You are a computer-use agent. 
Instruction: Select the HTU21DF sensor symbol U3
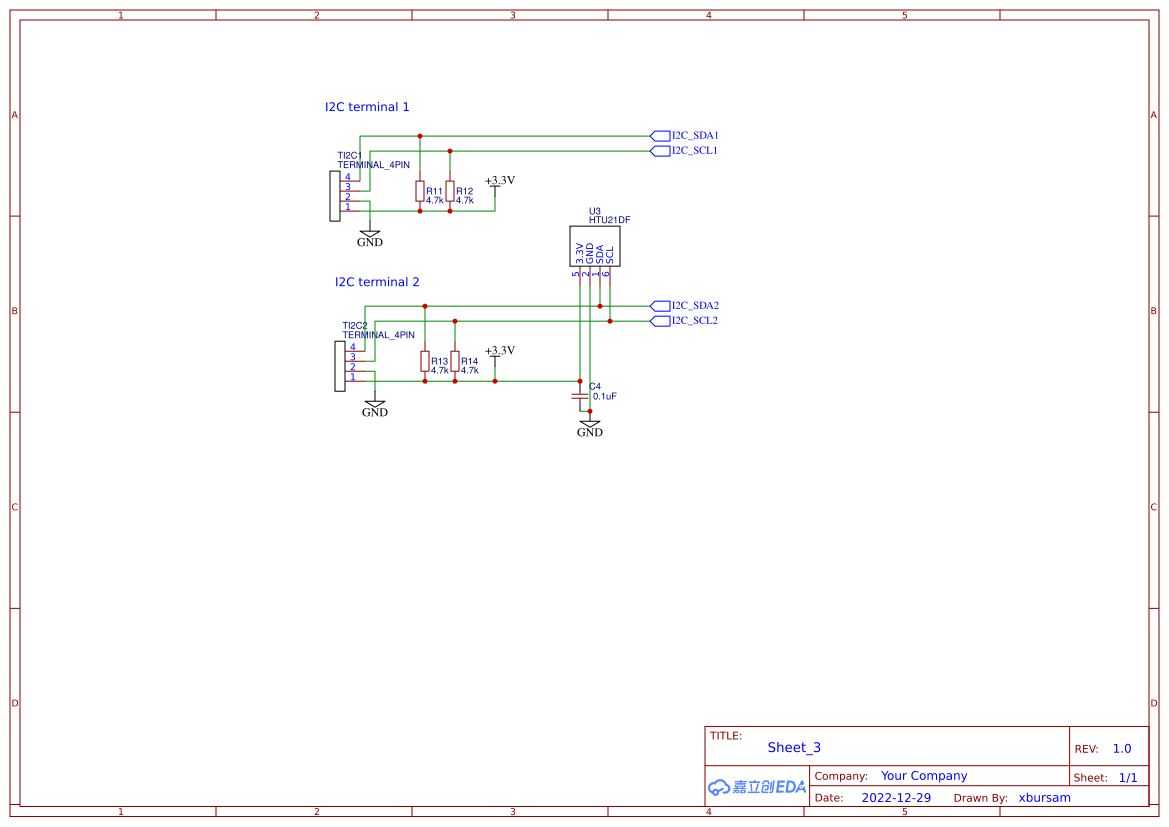click(596, 246)
